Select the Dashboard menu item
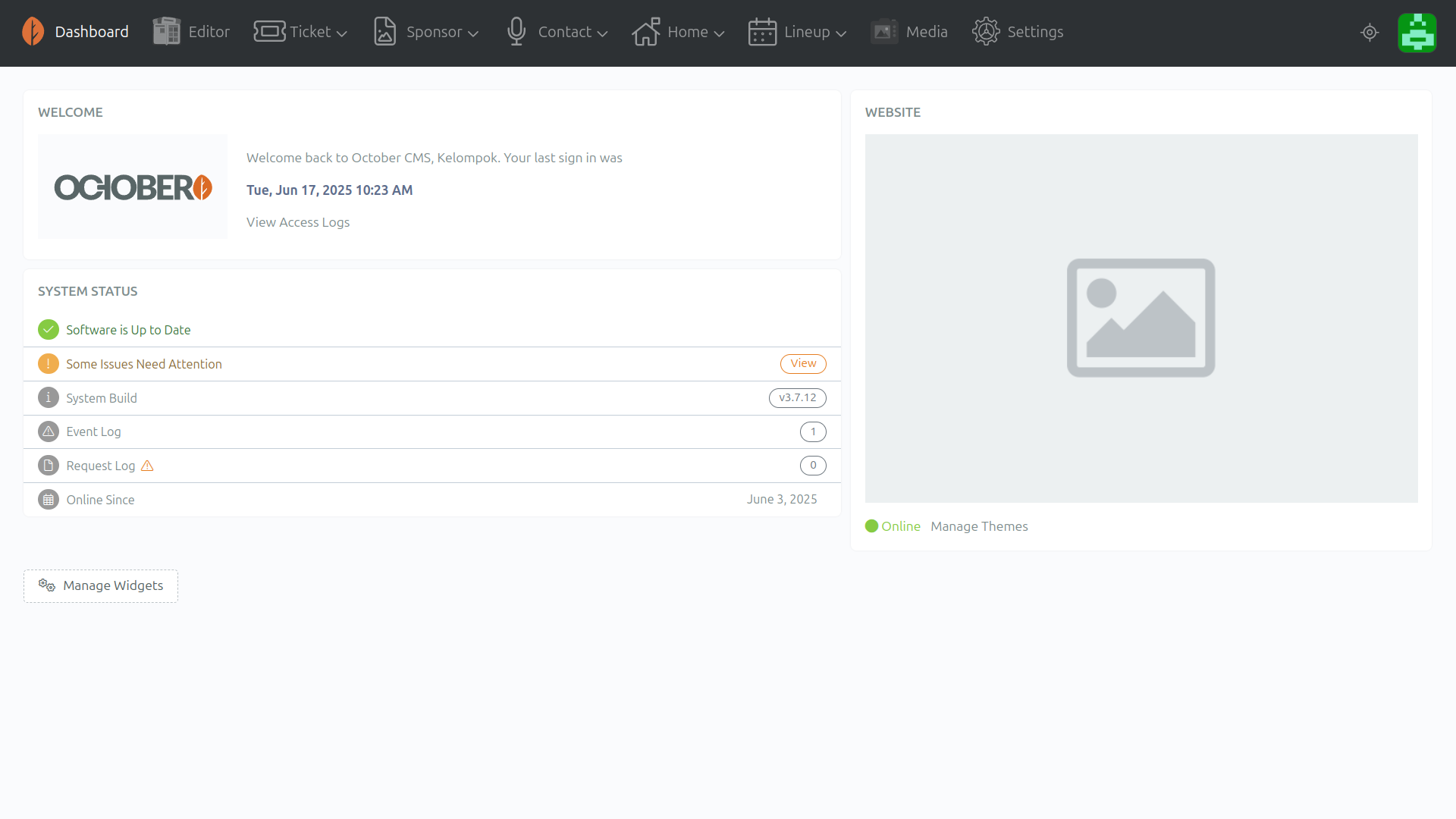Screen dimensions: 1456x819 pos(92,32)
